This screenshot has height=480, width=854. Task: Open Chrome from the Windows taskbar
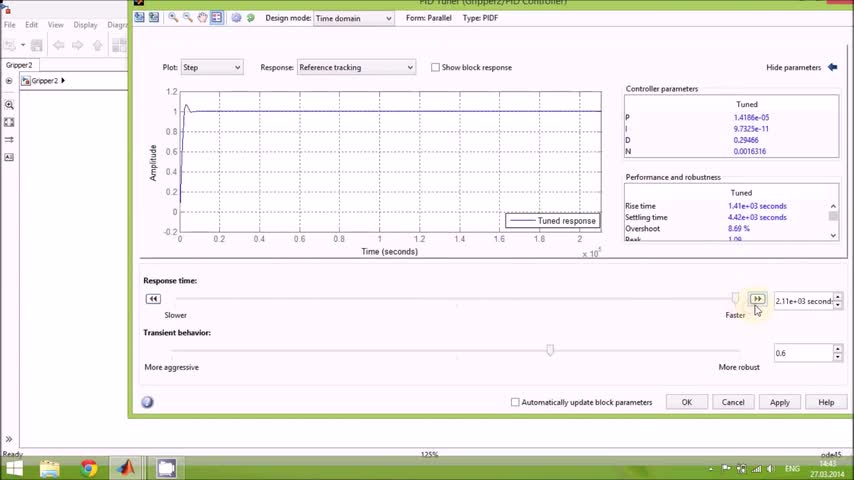pyautogui.click(x=88, y=468)
